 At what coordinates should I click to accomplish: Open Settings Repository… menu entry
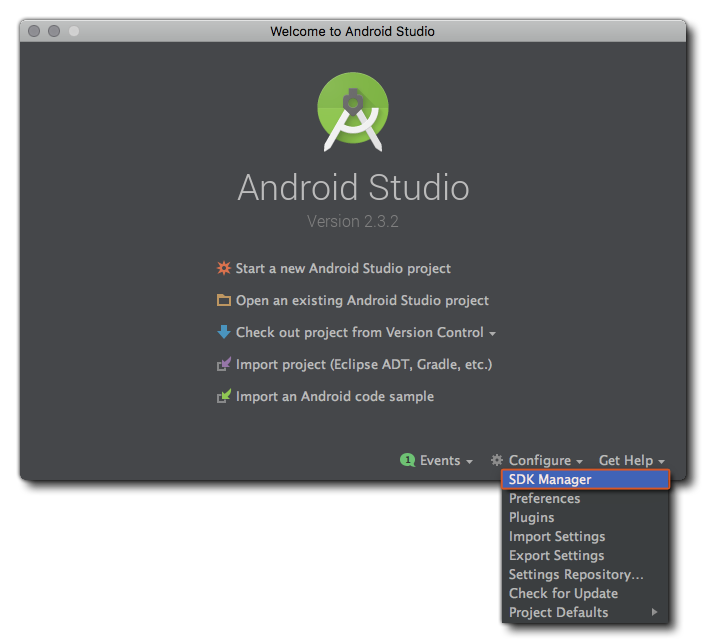click(585, 574)
